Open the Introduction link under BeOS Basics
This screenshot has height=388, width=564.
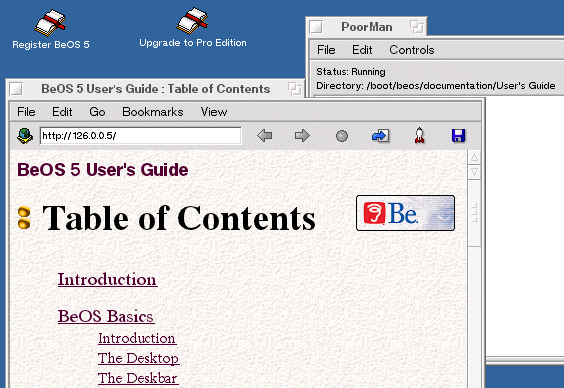(x=137, y=338)
